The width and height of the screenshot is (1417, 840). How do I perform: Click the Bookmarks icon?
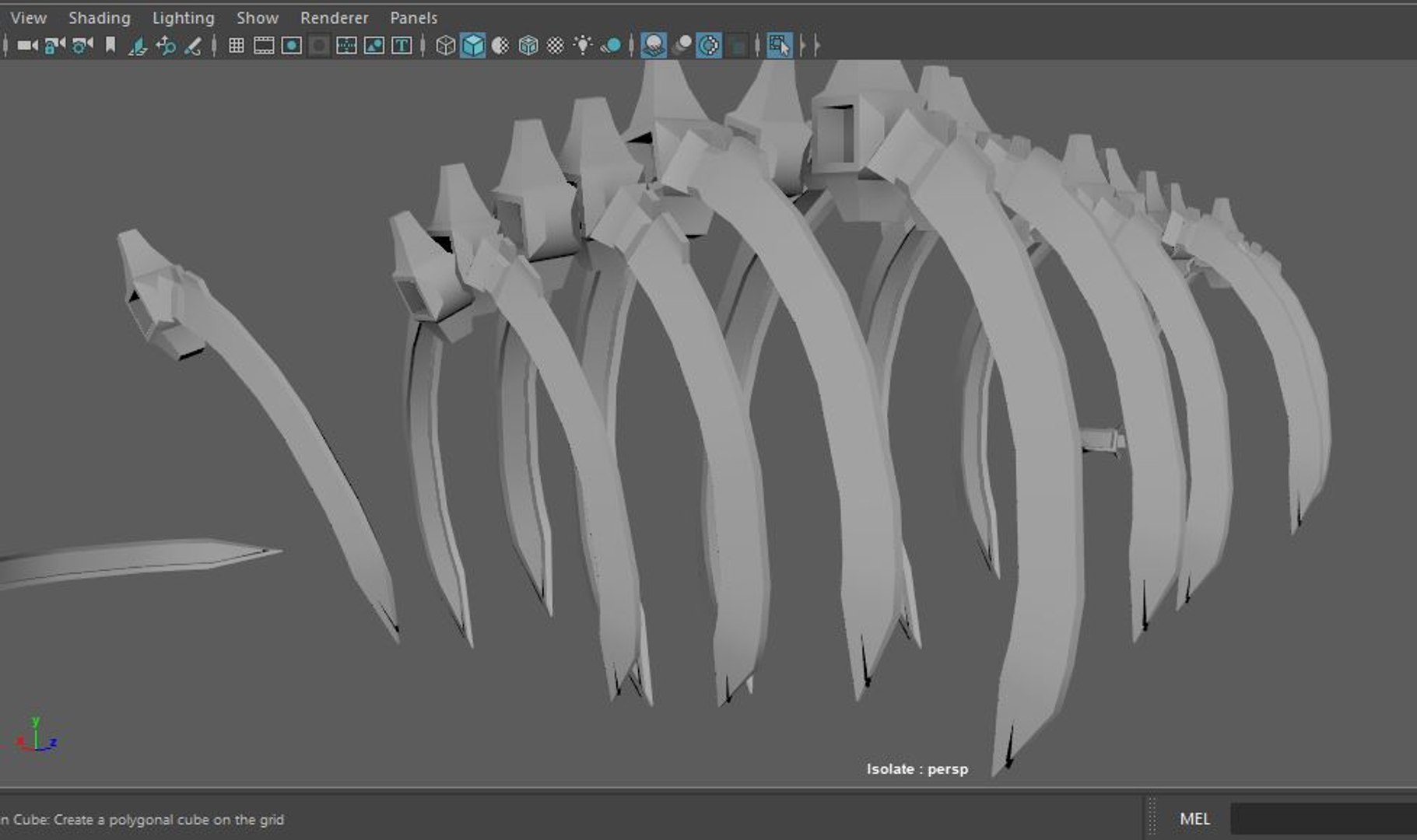[110, 46]
